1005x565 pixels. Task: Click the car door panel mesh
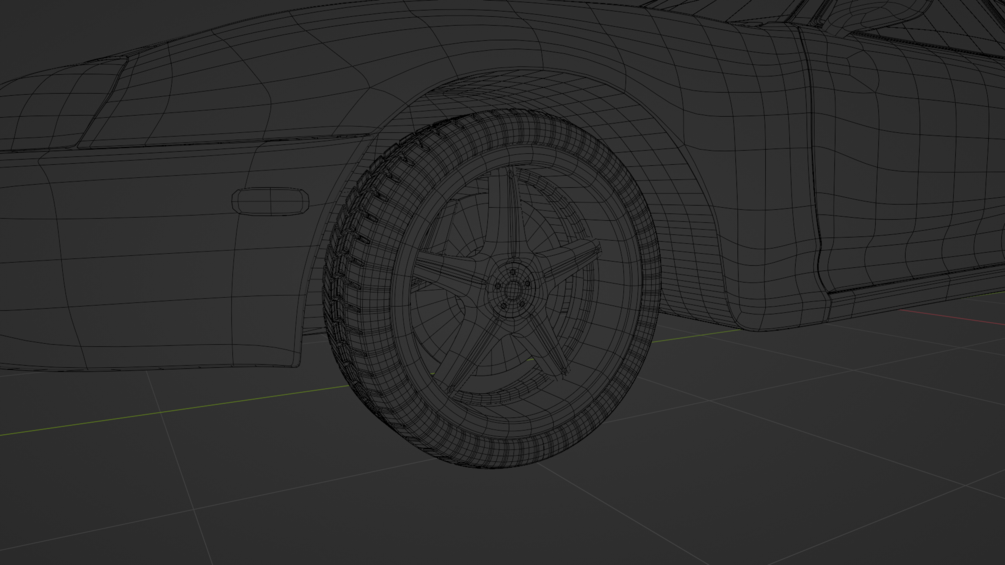[x=910, y=160]
